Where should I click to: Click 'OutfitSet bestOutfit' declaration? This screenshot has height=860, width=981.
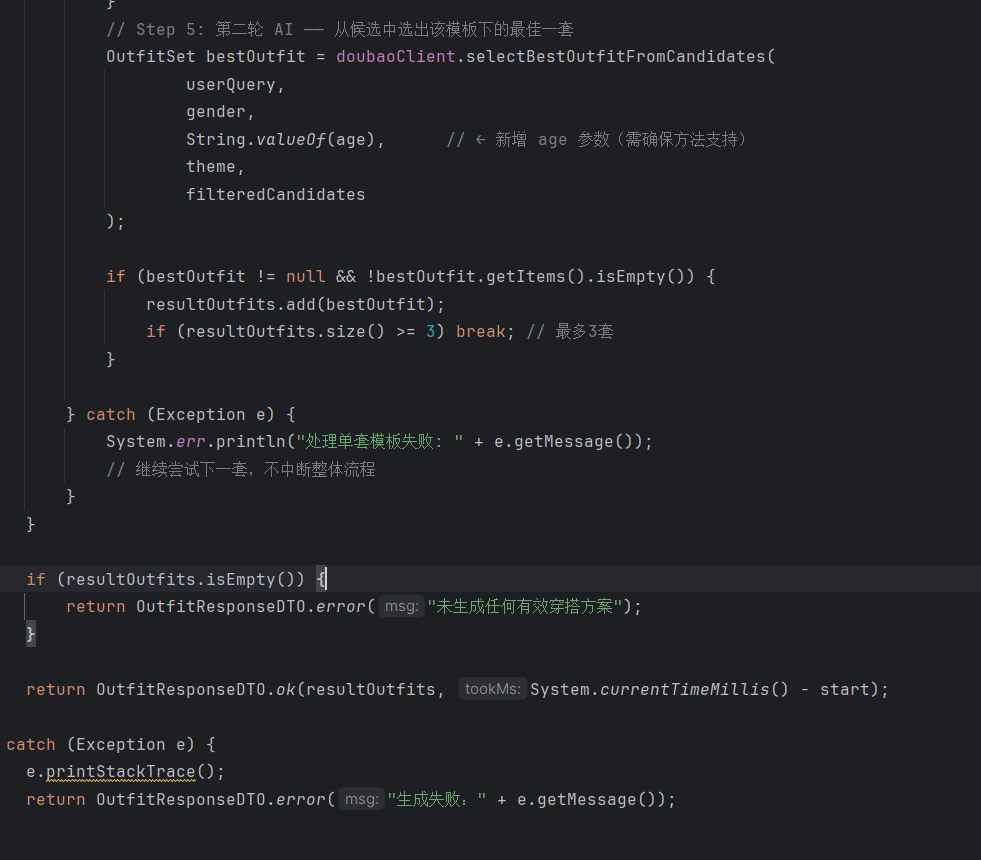click(206, 57)
